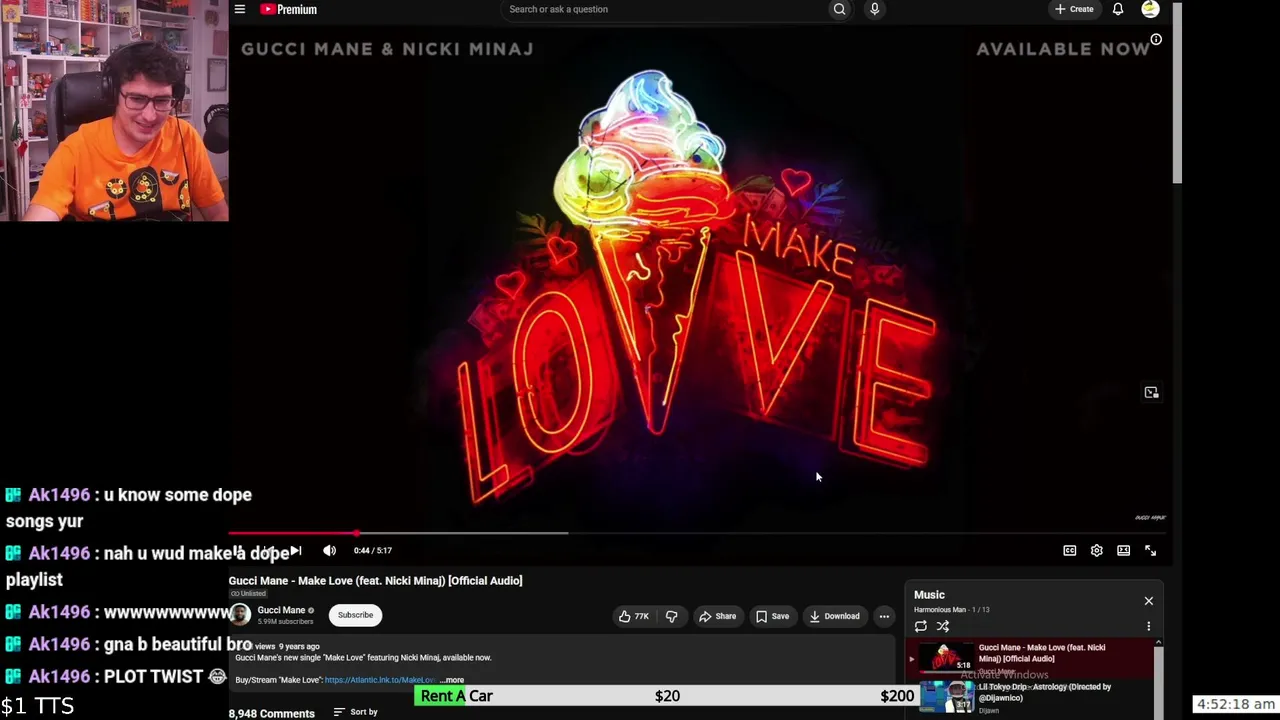1280x720 pixels.
Task: Like the Make Love video
Action: click(634, 616)
